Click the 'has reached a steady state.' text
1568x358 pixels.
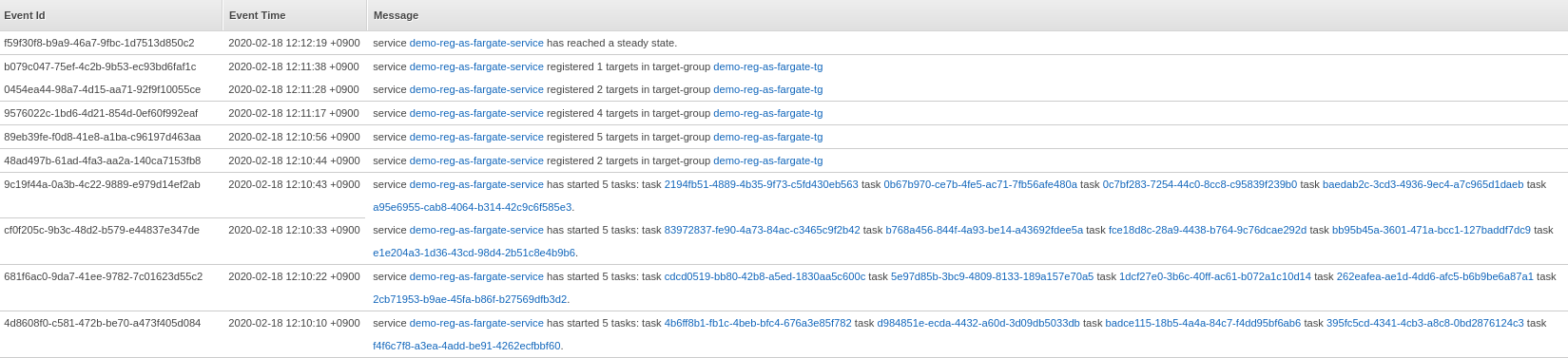(x=612, y=43)
